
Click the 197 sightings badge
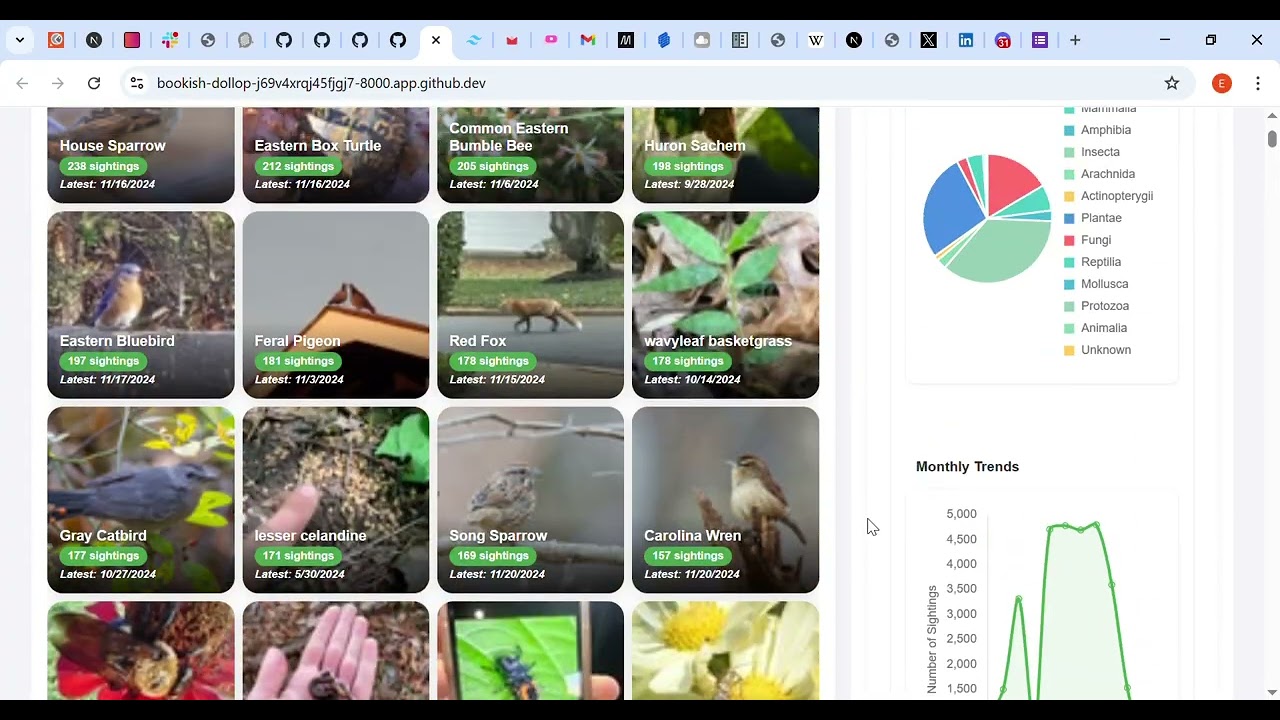point(103,361)
